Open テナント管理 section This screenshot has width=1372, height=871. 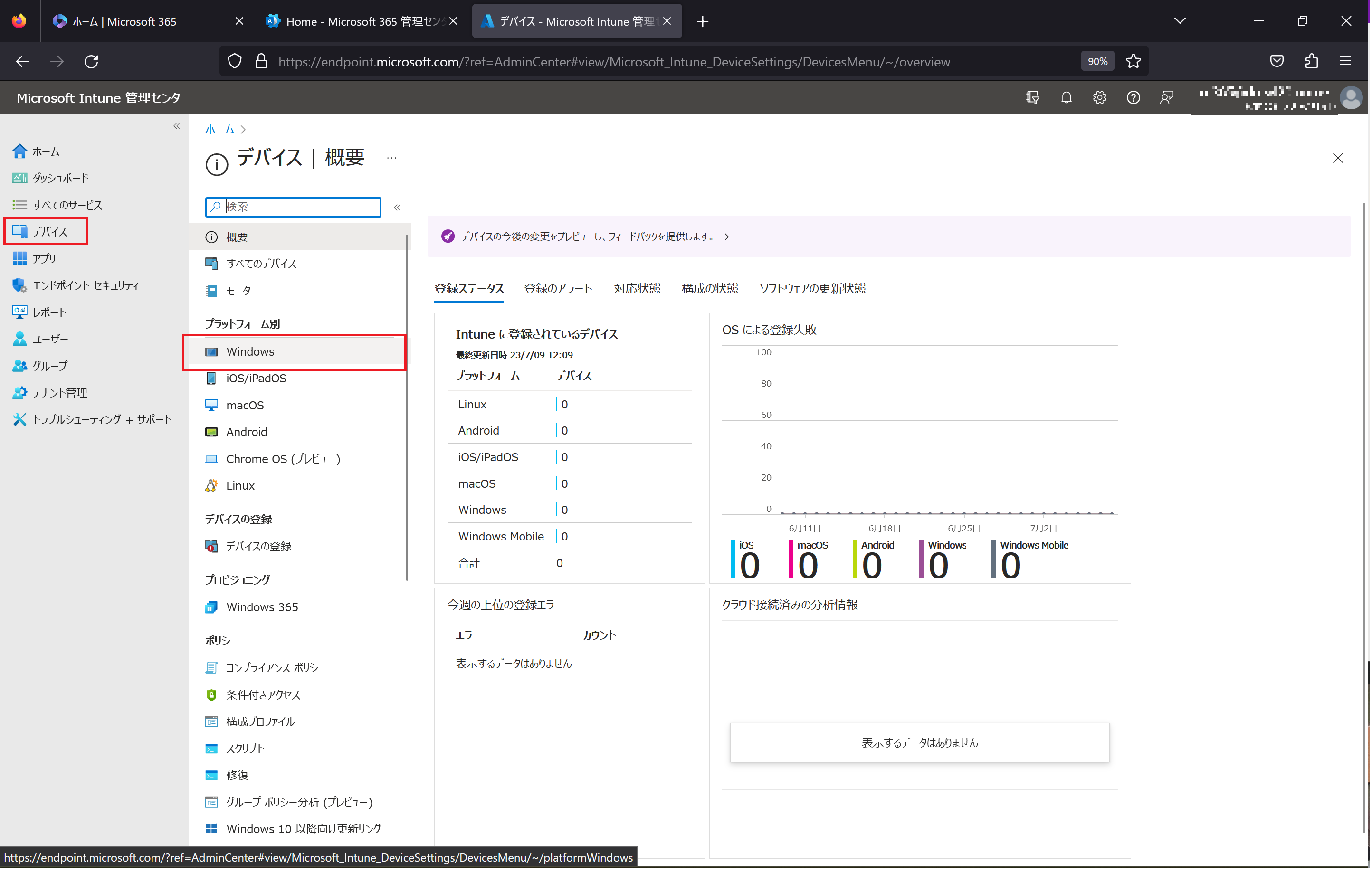coord(49,394)
